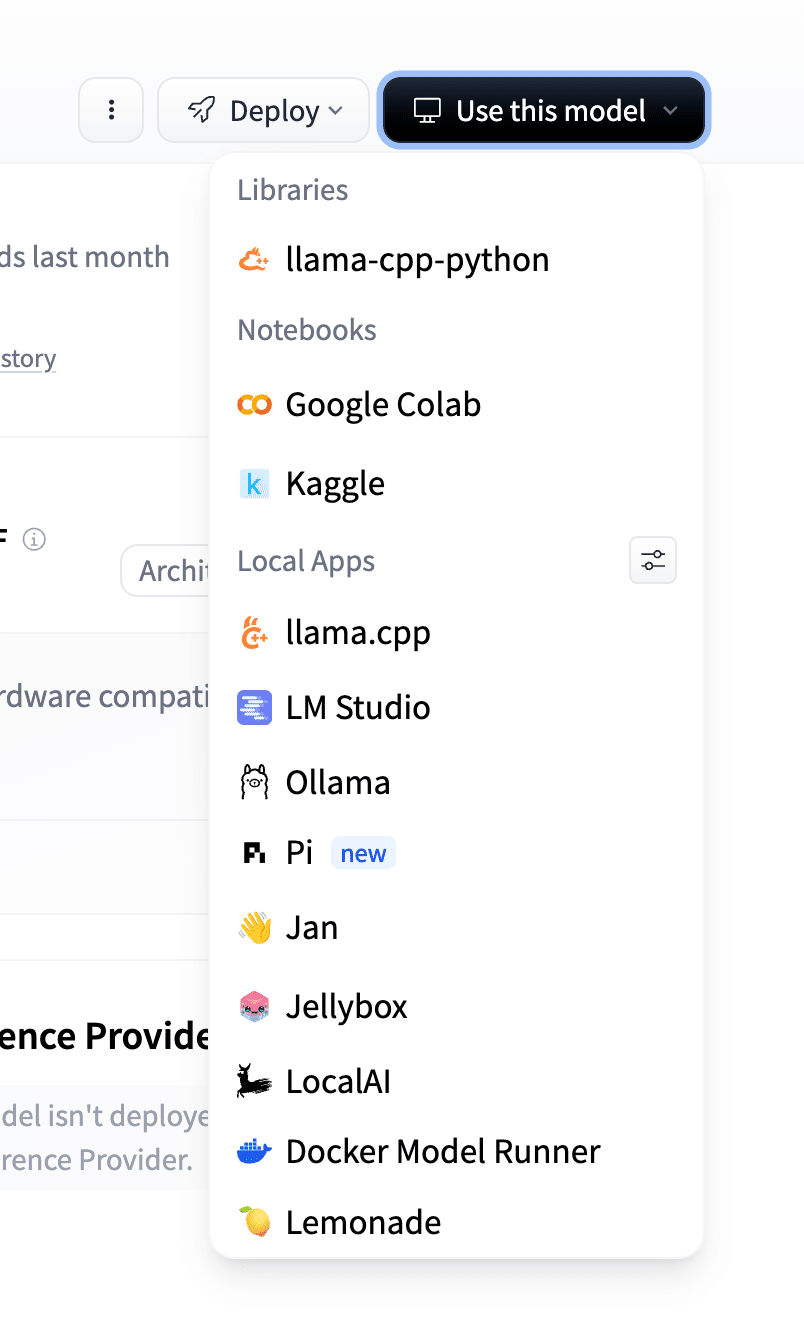Choose LocalAI from the menu
Screen dimensions: 804x1324
tap(338, 1081)
